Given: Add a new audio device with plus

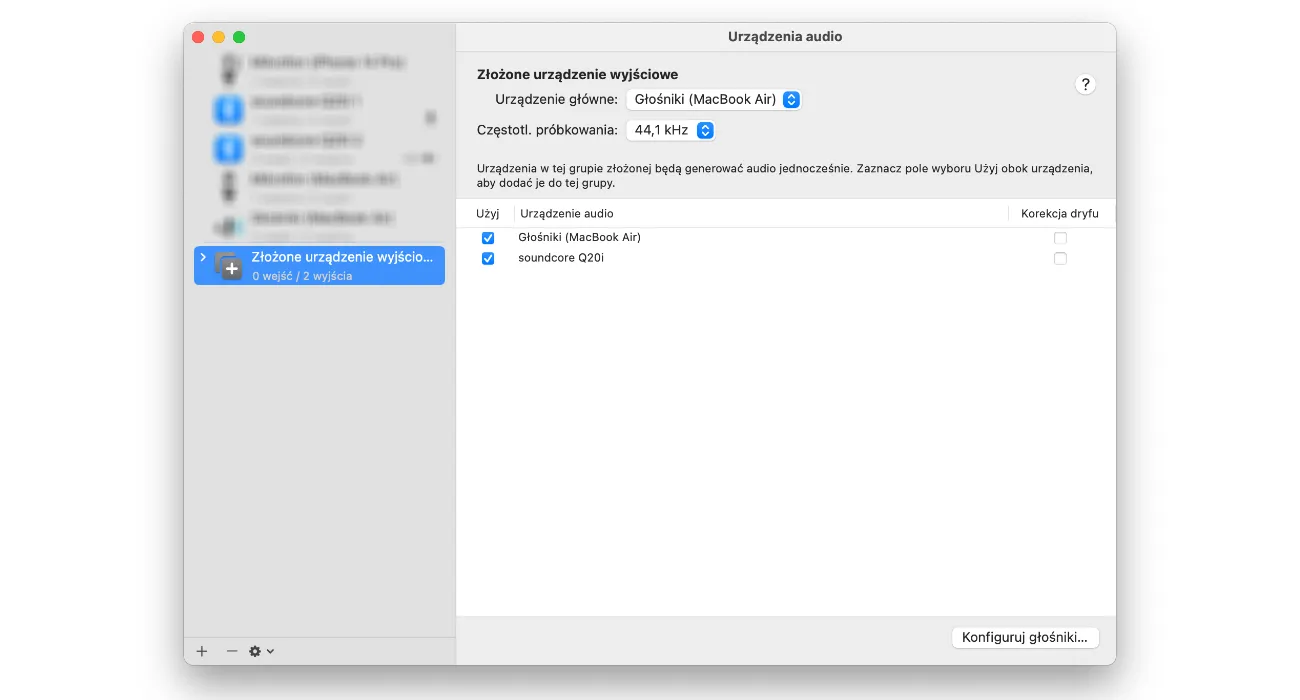Looking at the screenshot, I should [202, 651].
